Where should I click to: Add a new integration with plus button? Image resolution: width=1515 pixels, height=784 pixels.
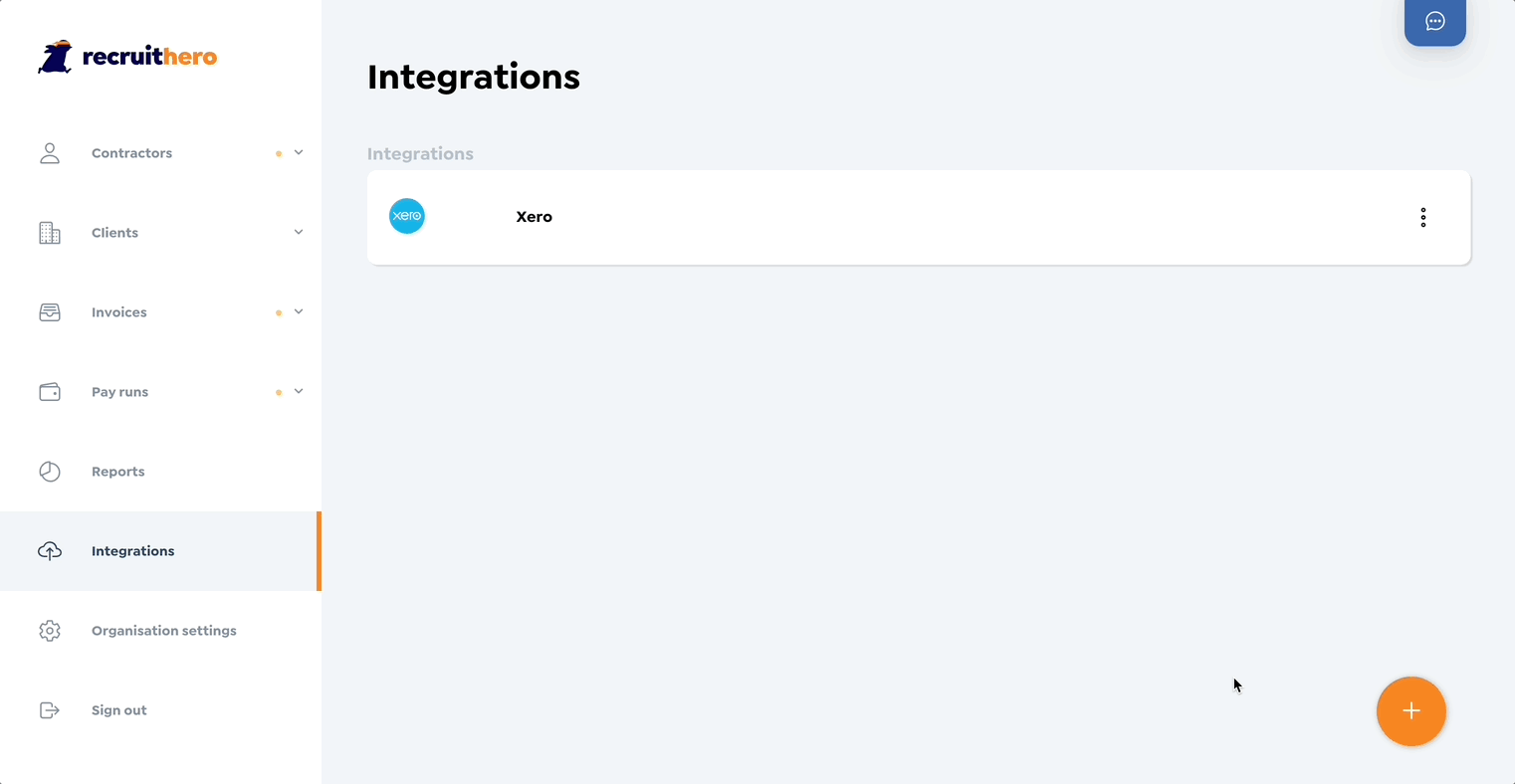pyautogui.click(x=1411, y=711)
